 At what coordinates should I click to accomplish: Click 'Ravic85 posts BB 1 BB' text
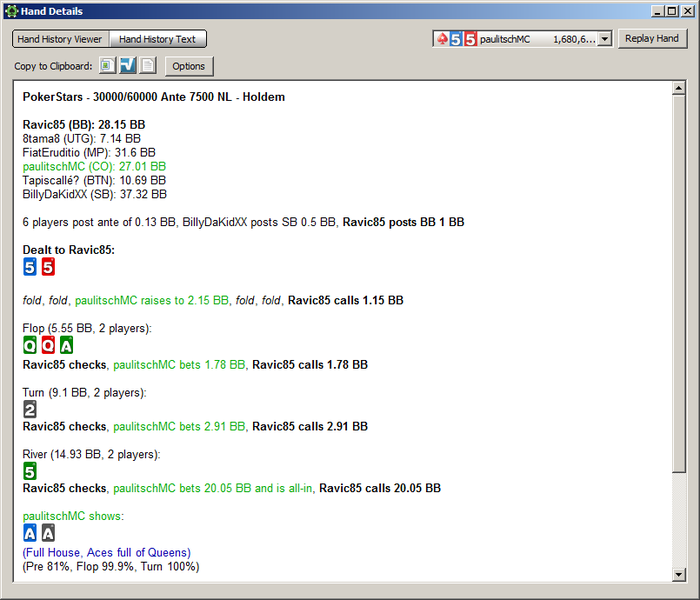pyautogui.click(x=404, y=222)
